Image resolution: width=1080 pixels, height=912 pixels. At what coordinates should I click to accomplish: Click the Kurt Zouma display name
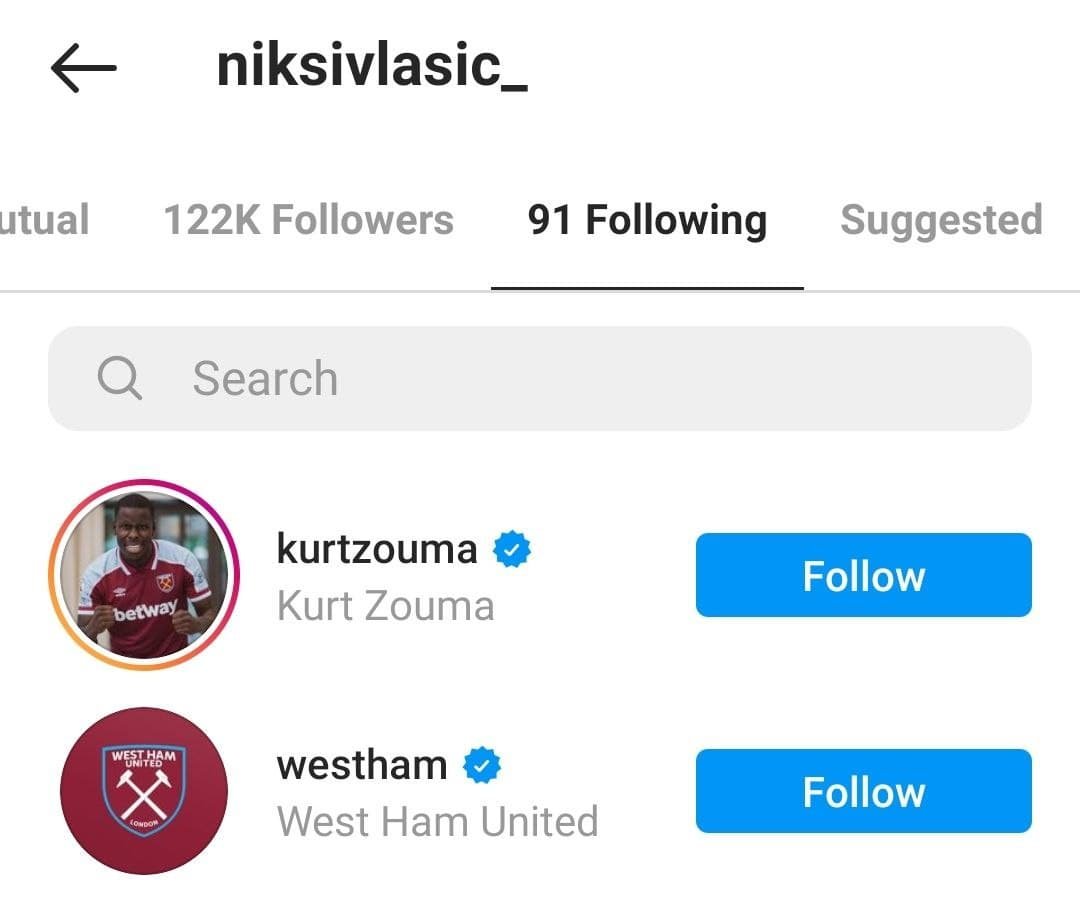[x=385, y=606]
